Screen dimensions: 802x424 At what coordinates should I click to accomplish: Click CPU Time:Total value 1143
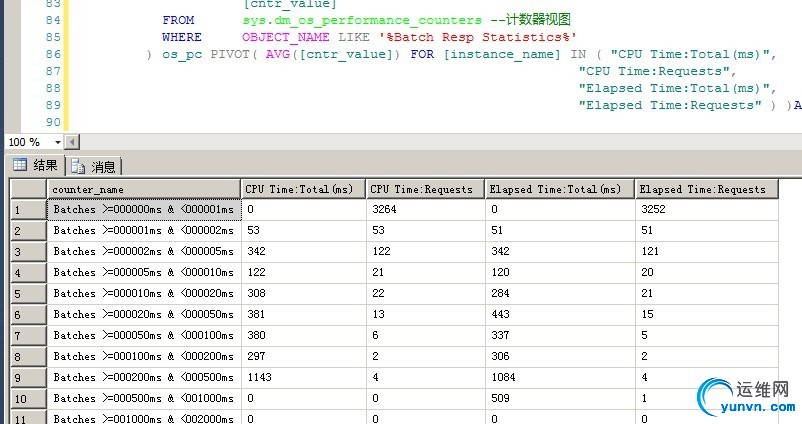coord(304,377)
